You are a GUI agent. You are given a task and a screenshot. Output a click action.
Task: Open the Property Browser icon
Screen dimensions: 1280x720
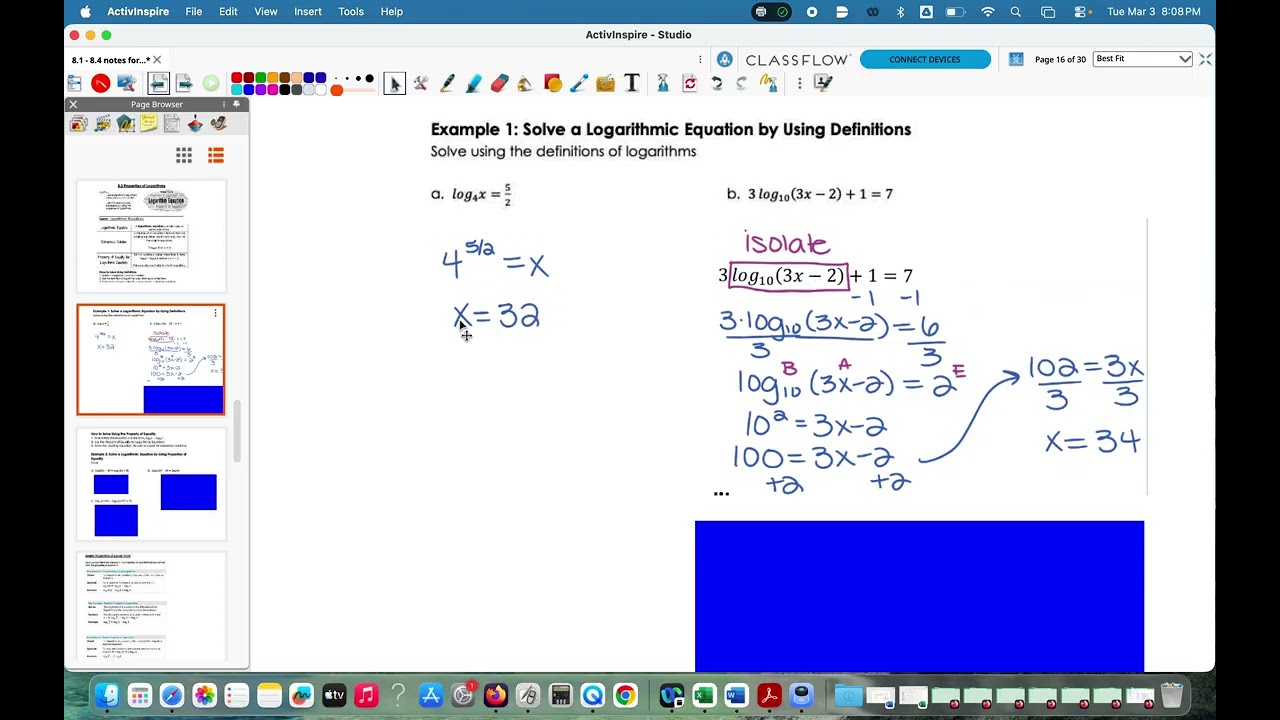pos(172,124)
